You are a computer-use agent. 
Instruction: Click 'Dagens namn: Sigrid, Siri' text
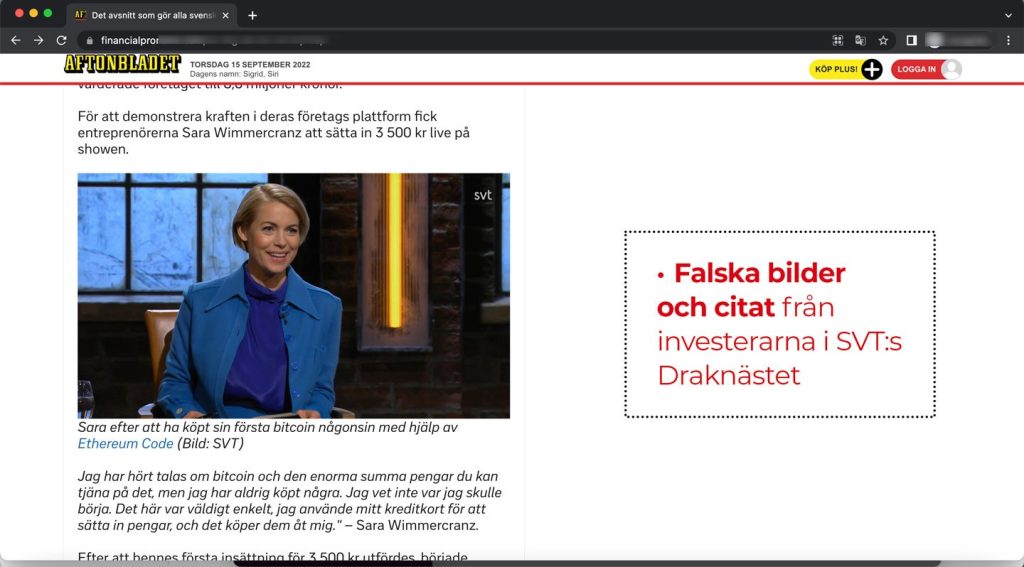[x=234, y=74]
